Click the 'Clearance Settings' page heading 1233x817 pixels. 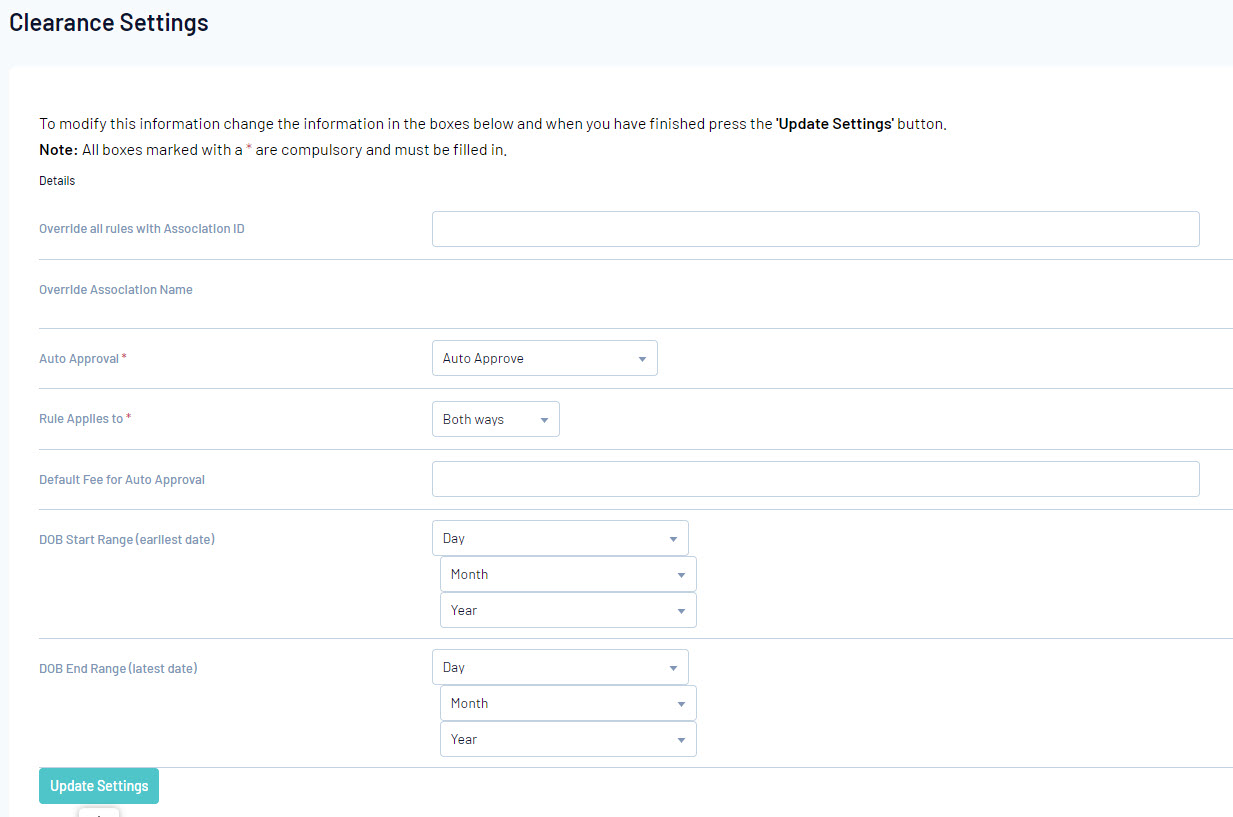click(109, 22)
